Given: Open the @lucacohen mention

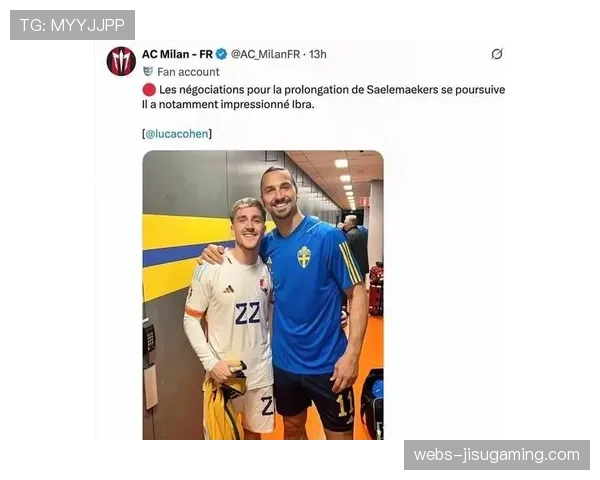Looking at the screenshot, I should (177, 134).
